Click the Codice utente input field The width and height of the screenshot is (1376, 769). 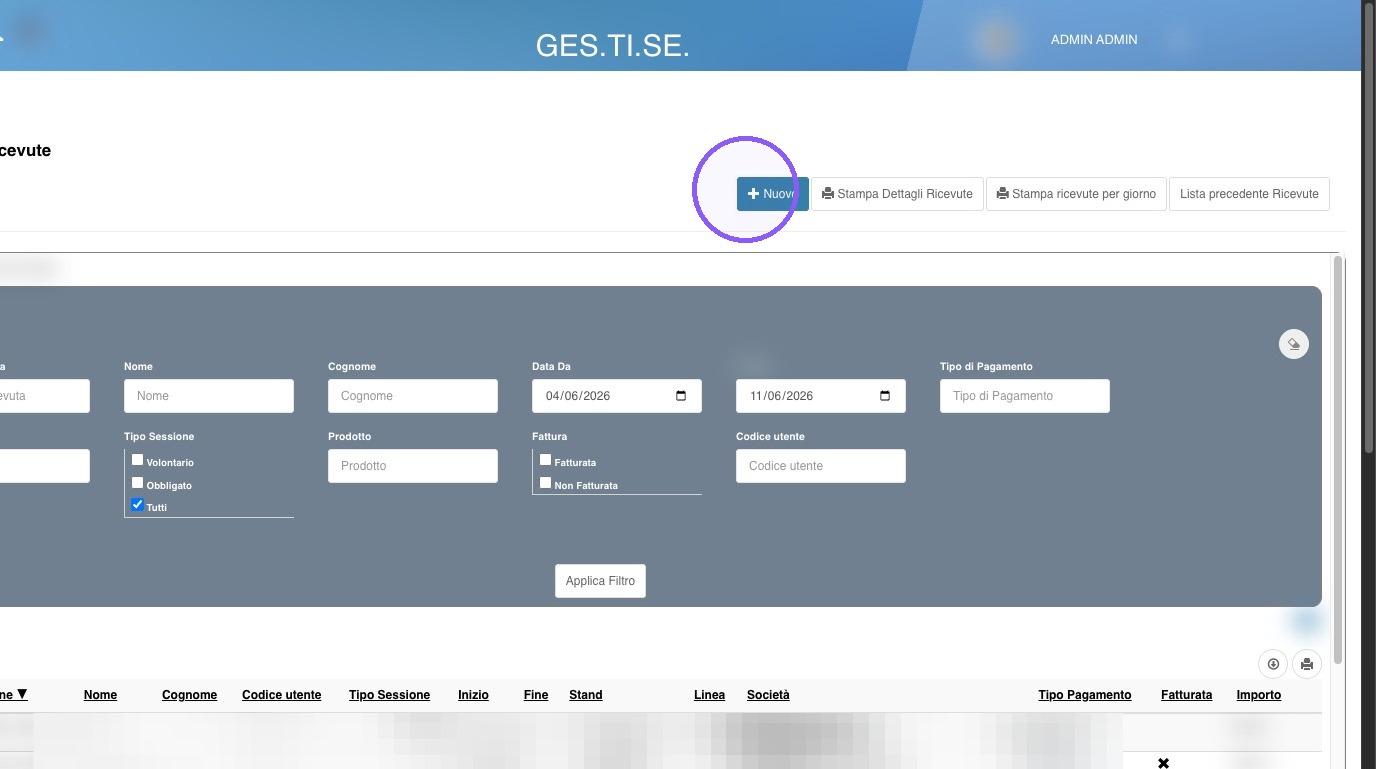pyautogui.click(x=821, y=466)
